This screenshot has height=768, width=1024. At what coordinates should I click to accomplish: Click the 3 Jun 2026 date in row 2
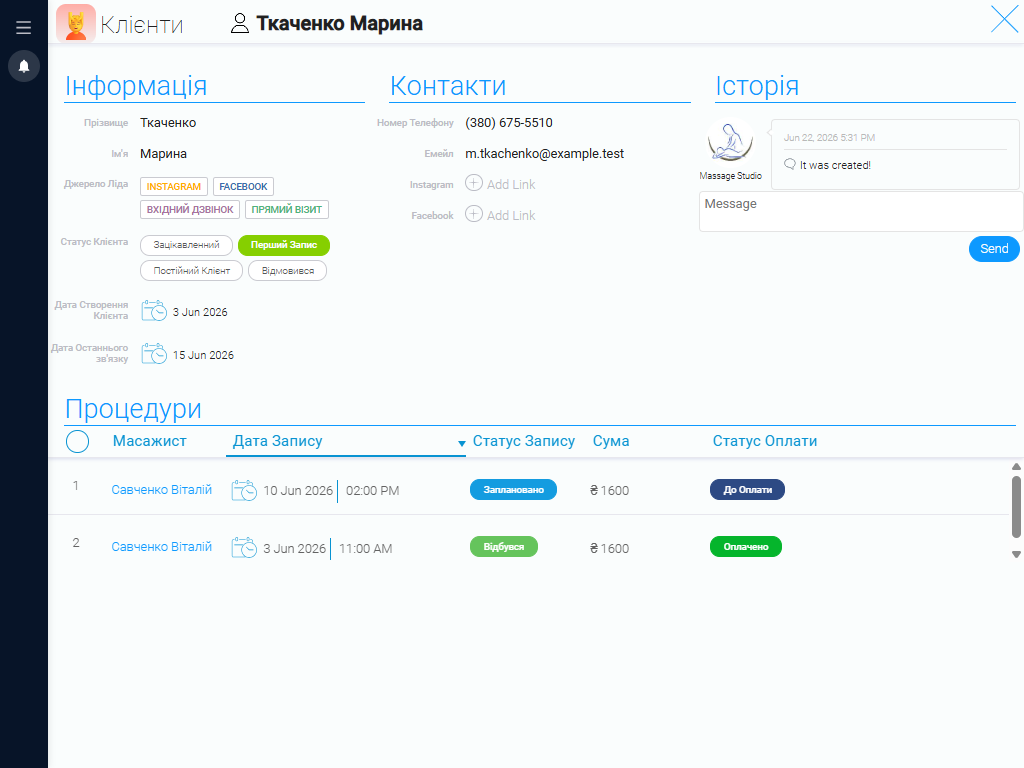(x=295, y=549)
